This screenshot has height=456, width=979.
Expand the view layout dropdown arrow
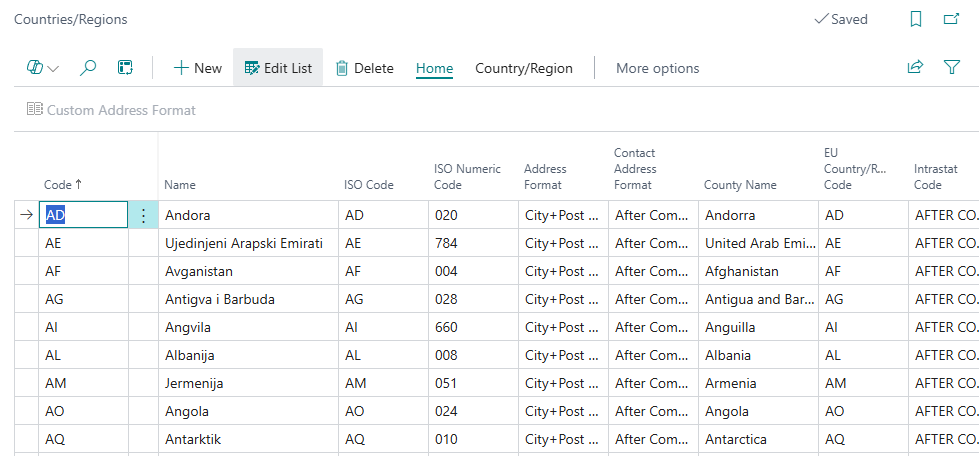pos(53,68)
